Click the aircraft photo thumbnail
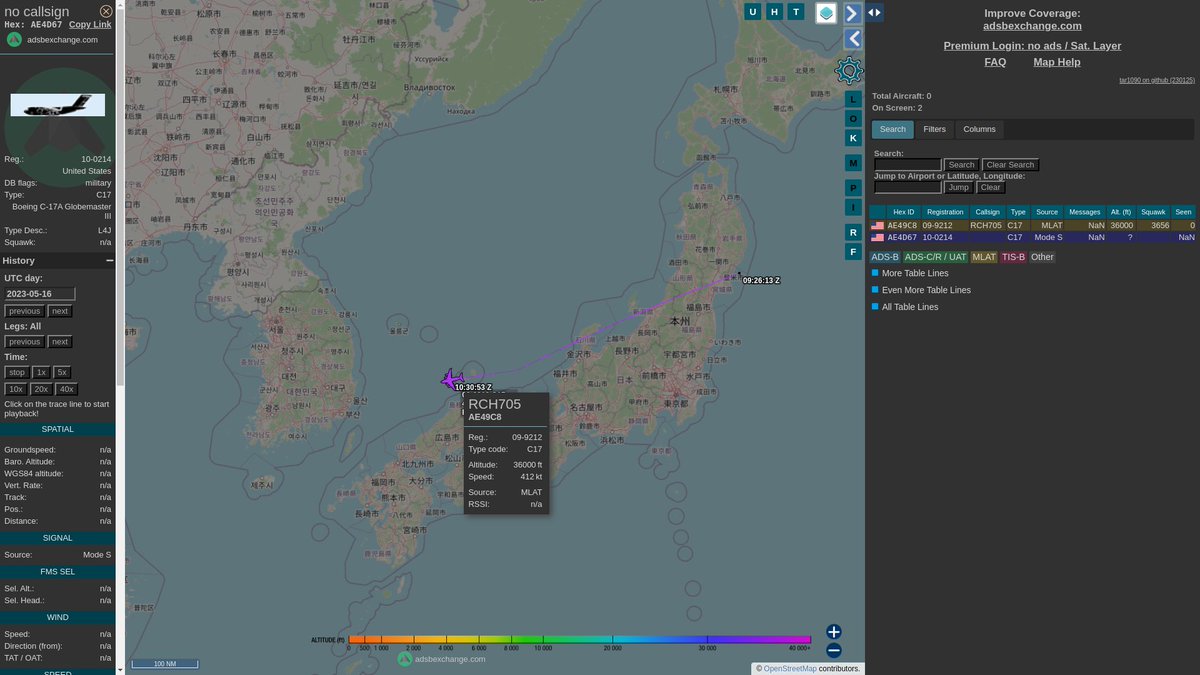Image resolution: width=1200 pixels, height=675 pixels. tap(58, 105)
